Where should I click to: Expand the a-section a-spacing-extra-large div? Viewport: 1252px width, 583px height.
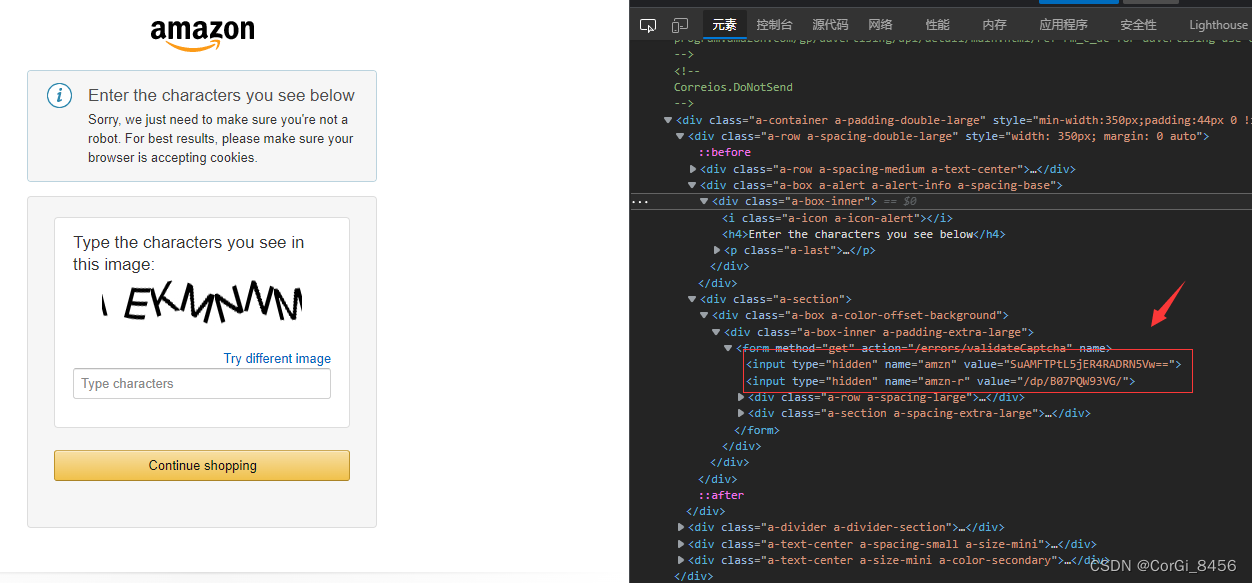[x=741, y=413]
